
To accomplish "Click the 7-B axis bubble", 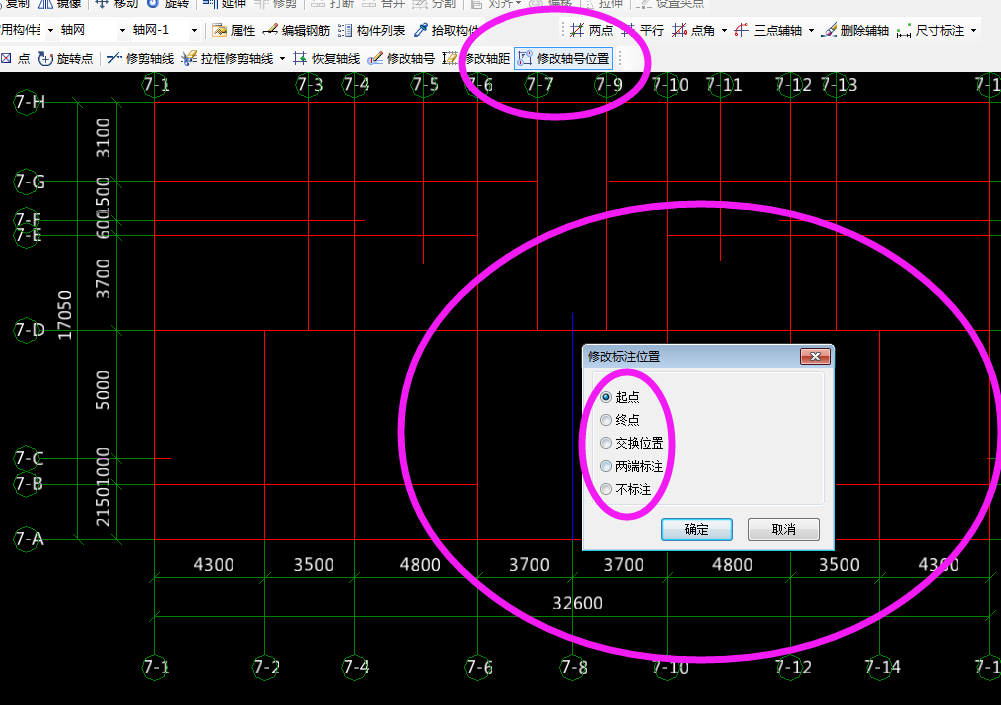I will (28, 484).
